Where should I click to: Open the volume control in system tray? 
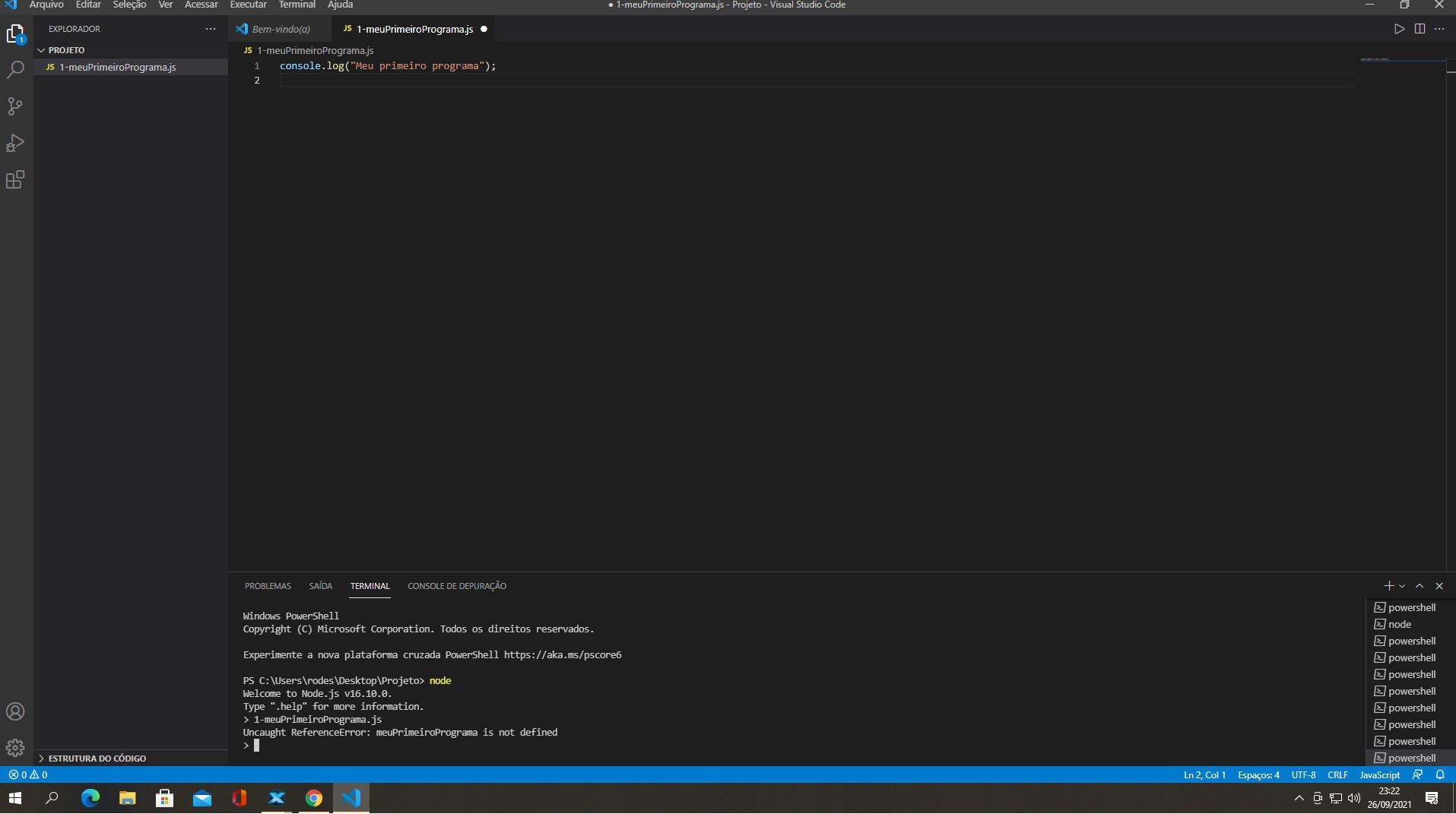pyautogui.click(x=1354, y=798)
